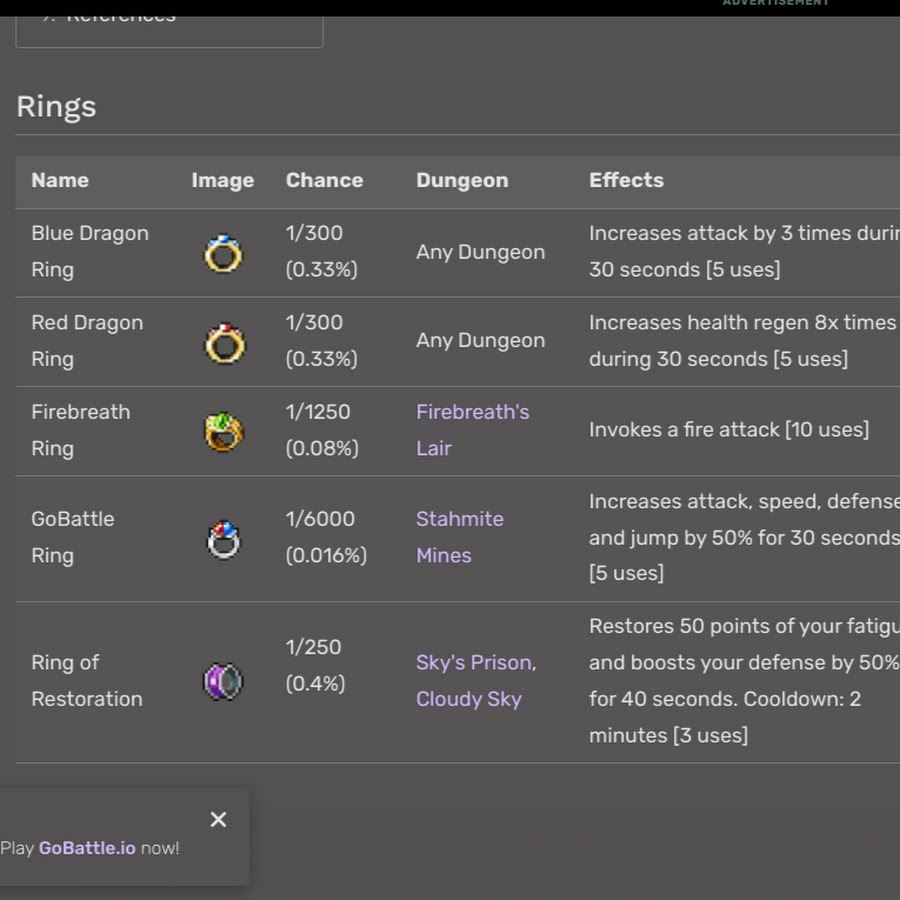Image resolution: width=900 pixels, height=900 pixels.
Task: Click the Name column header
Action: click(60, 180)
